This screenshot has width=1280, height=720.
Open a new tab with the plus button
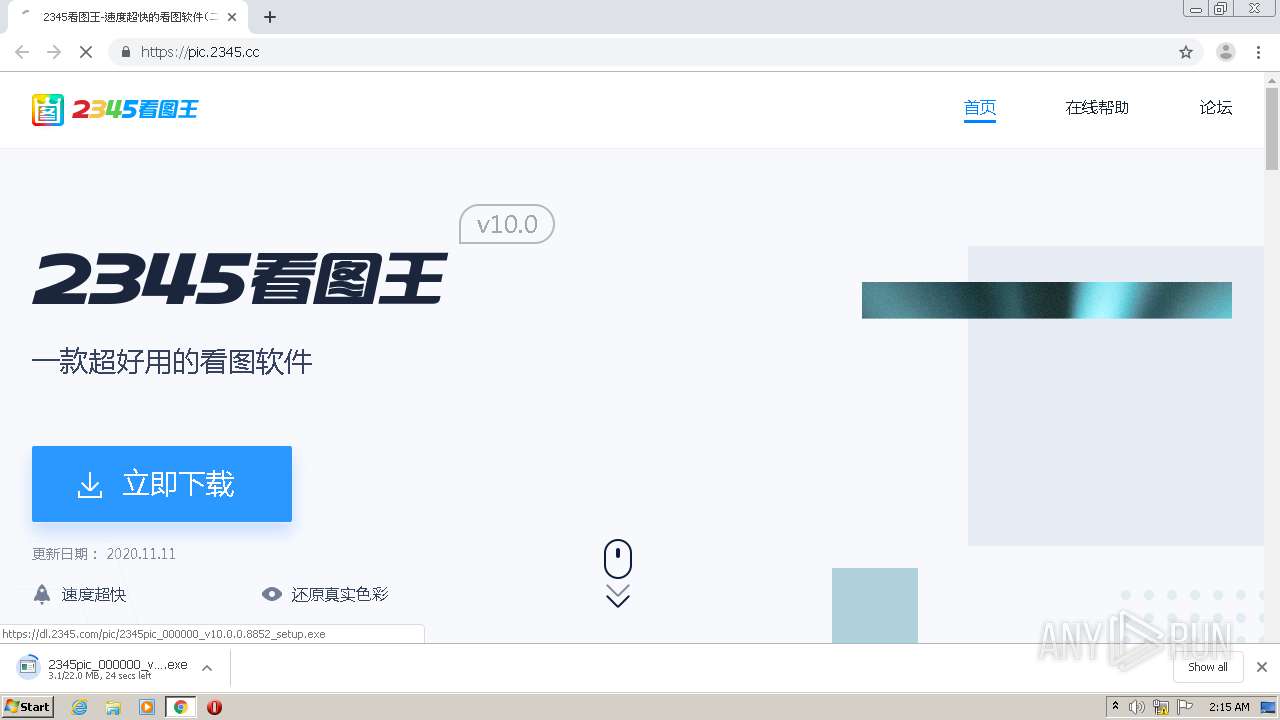point(270,17)
